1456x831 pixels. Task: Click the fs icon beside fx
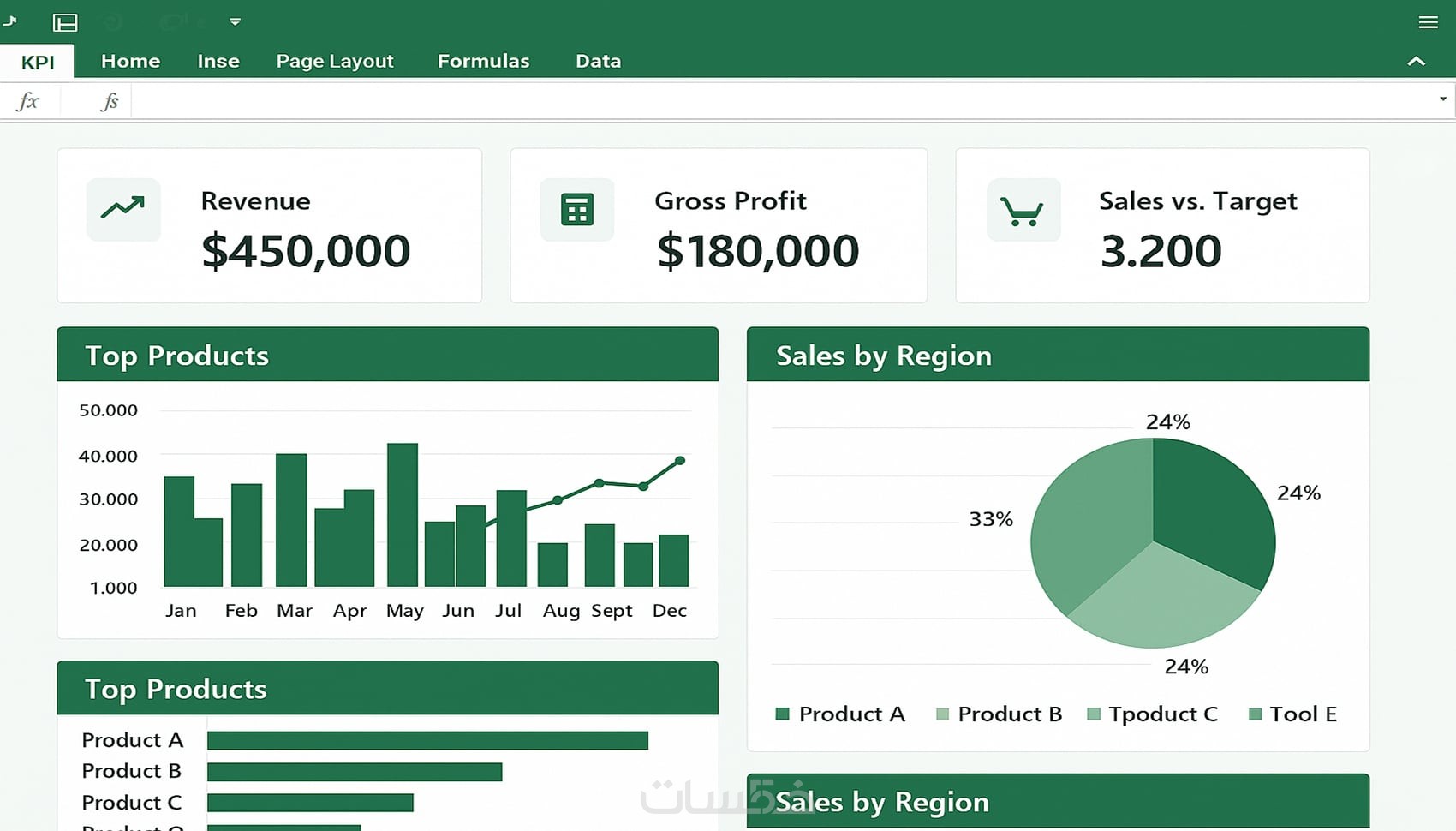click(x=110, y=102)
